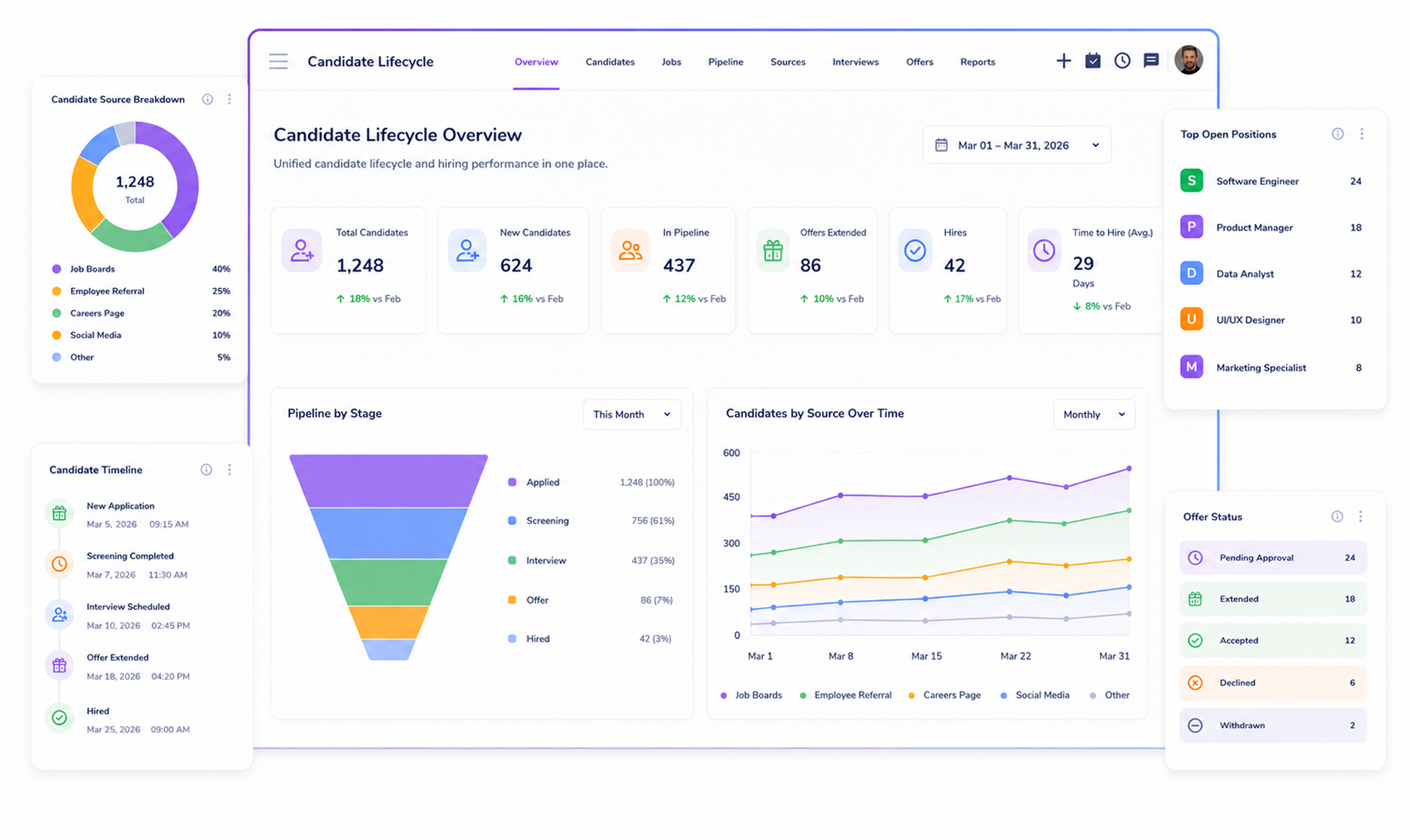1410x840 pixels.
Task: Open the user profile avatar
Action: [1188, 60]
